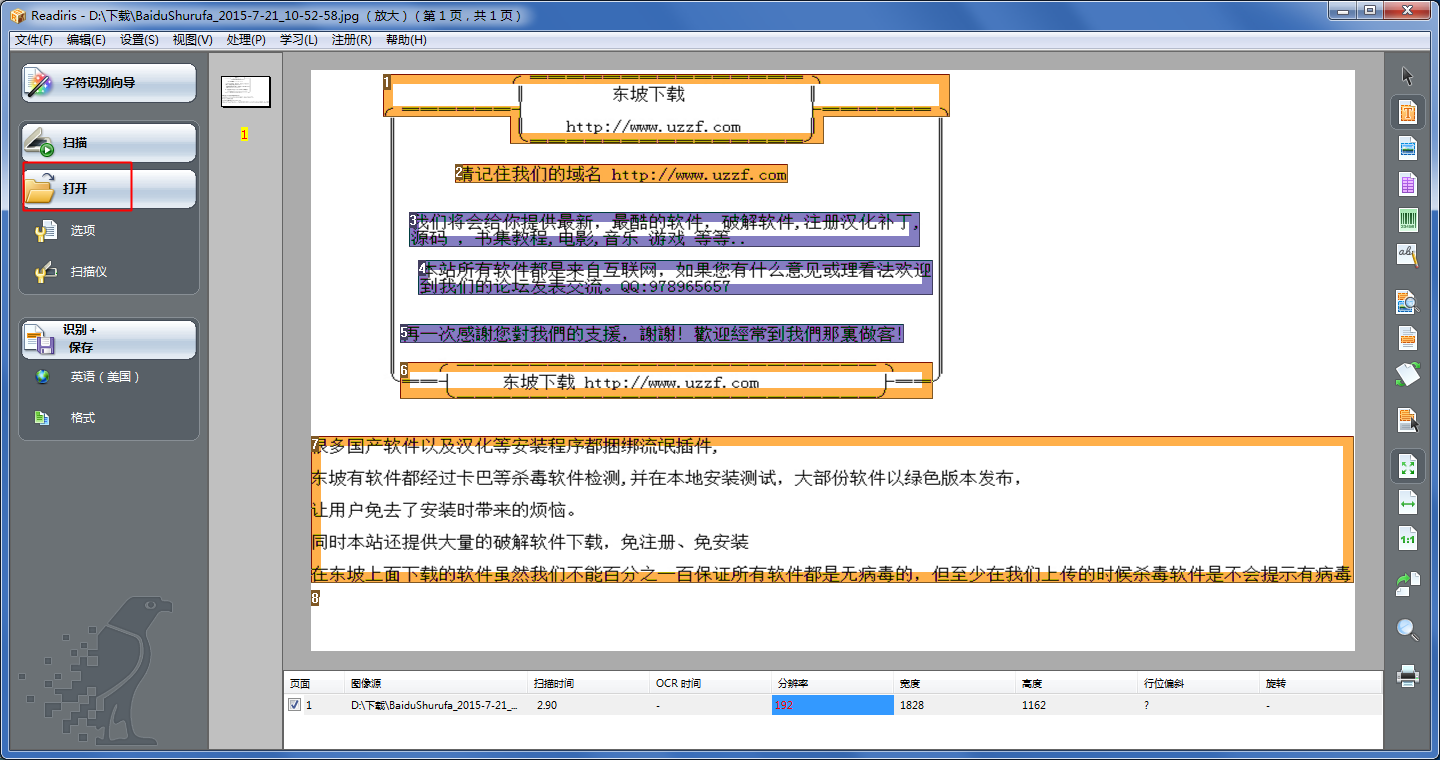The height and width of the screenshot is (760, 1440).
Task: Select the handwriting zone tool
Action: 1408,255
